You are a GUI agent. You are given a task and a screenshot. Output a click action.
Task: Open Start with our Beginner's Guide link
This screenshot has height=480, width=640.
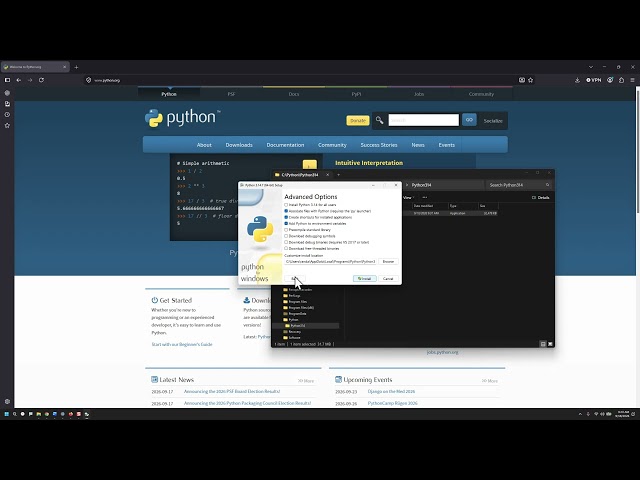(x=182, y=344)
